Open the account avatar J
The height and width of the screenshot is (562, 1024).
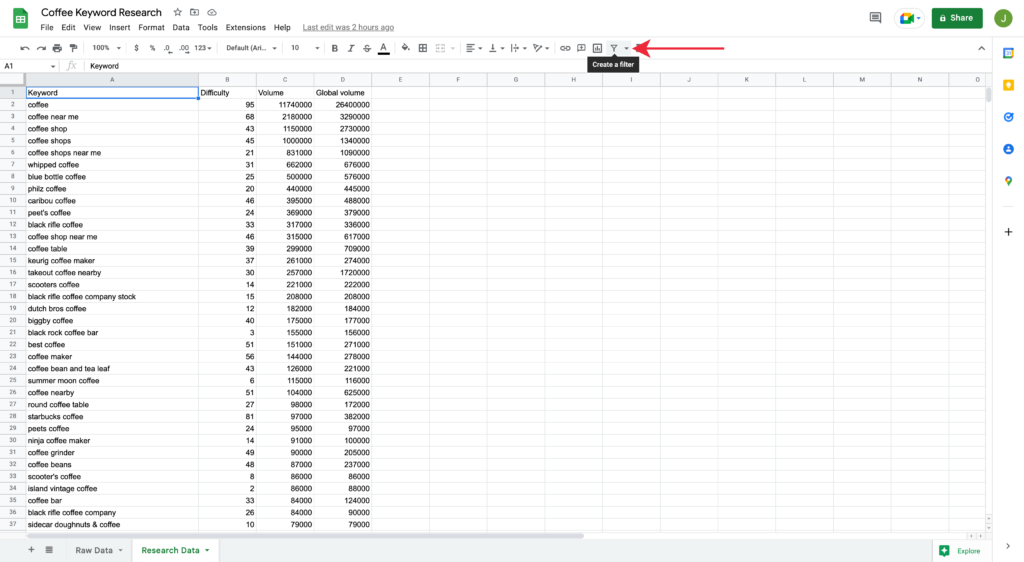[x=1003, y=18]
